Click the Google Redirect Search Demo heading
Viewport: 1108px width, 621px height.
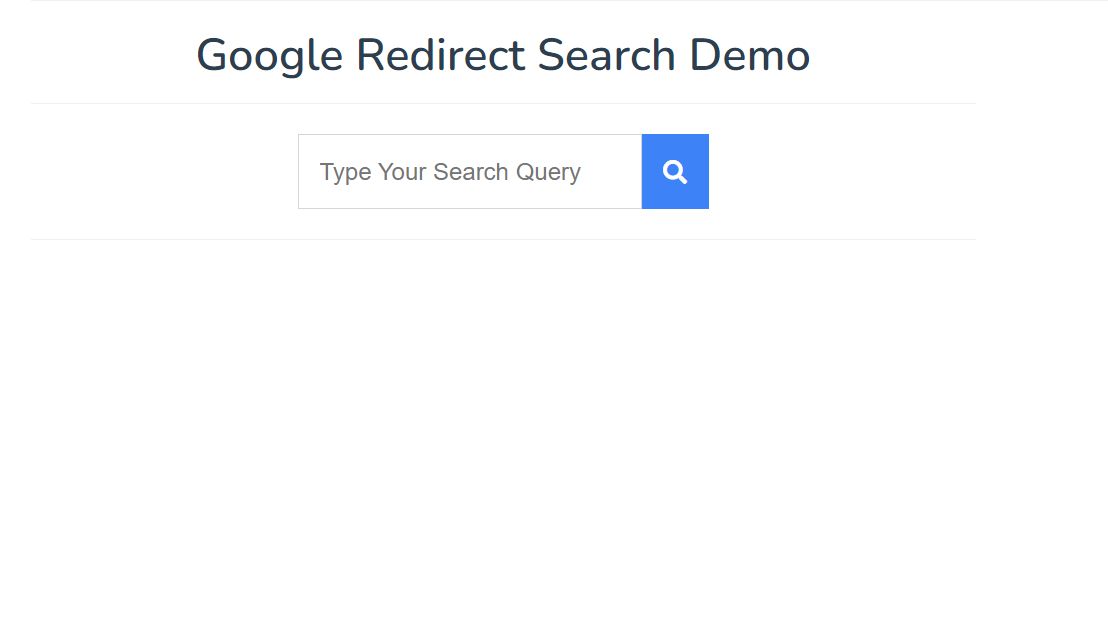click(x=503, y=55)
